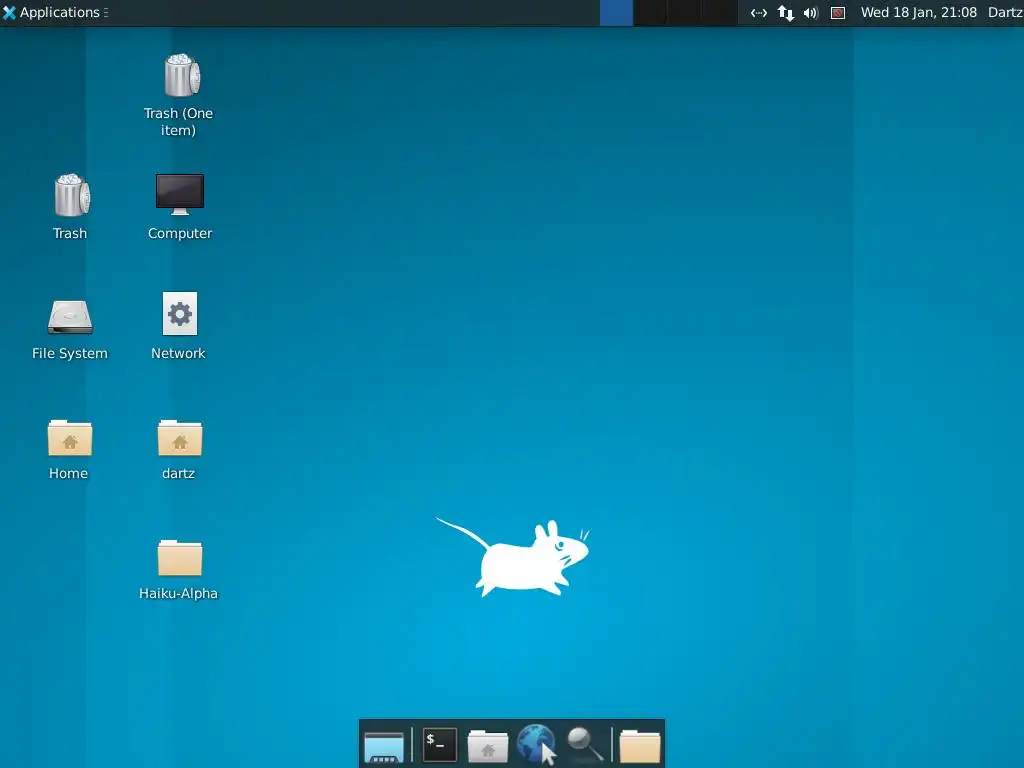This screenshot has height=768, width=1024.
Task: Open the clock showing Wed 18 Jan, 21:08
Action: click(918, 12)
